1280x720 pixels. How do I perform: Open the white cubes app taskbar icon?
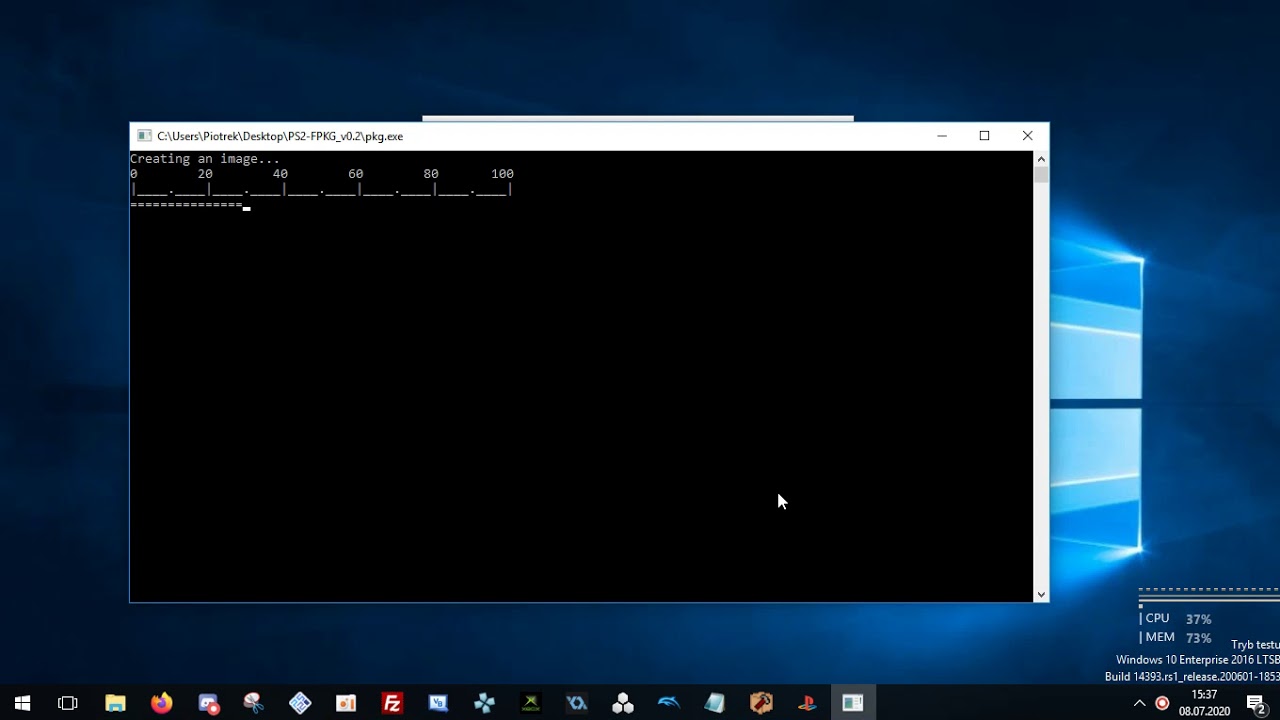point(623,703)
